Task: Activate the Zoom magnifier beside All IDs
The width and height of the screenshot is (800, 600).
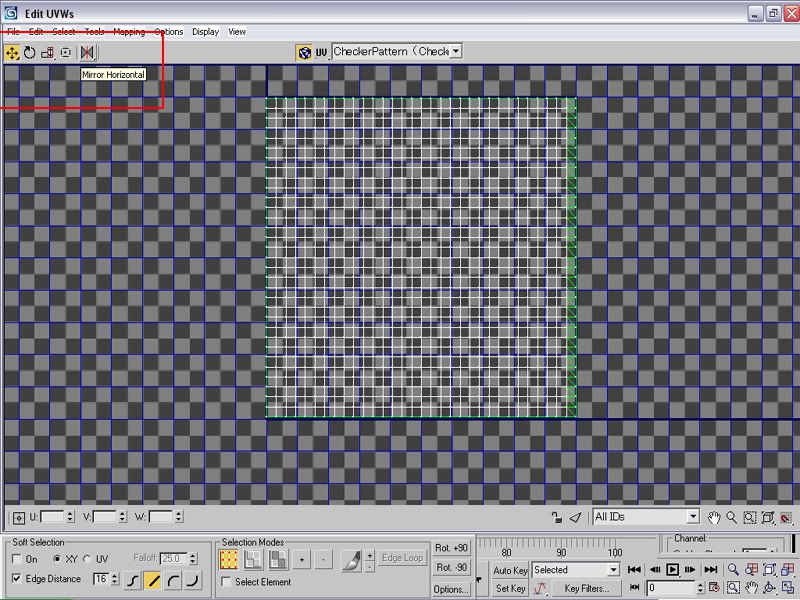Action: [732, 518]
